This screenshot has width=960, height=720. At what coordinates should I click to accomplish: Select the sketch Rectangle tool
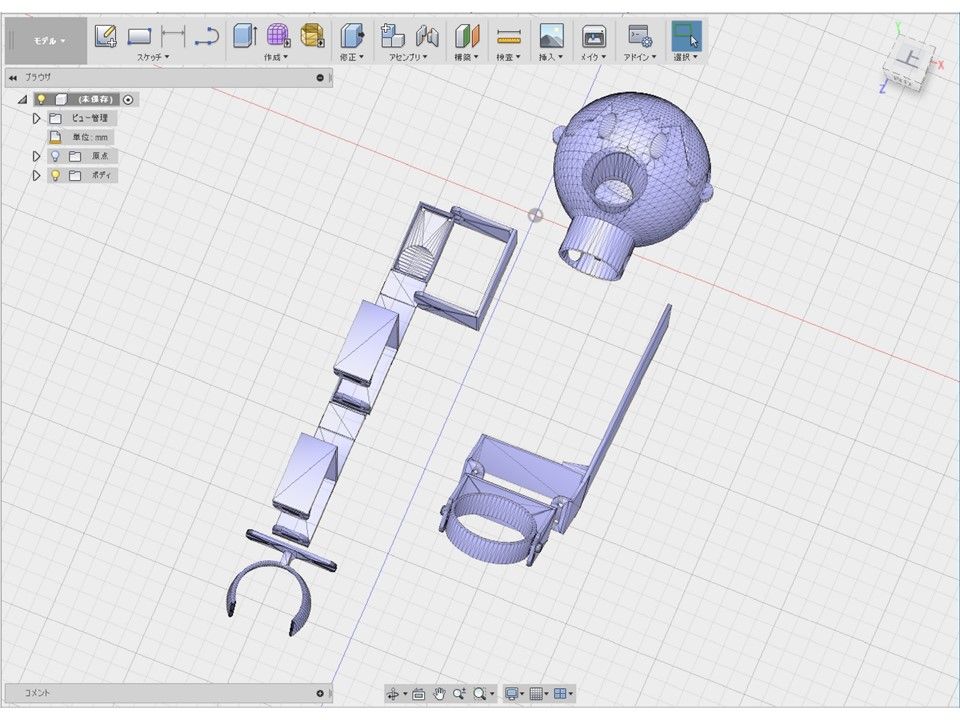click(x=139, y=36)
